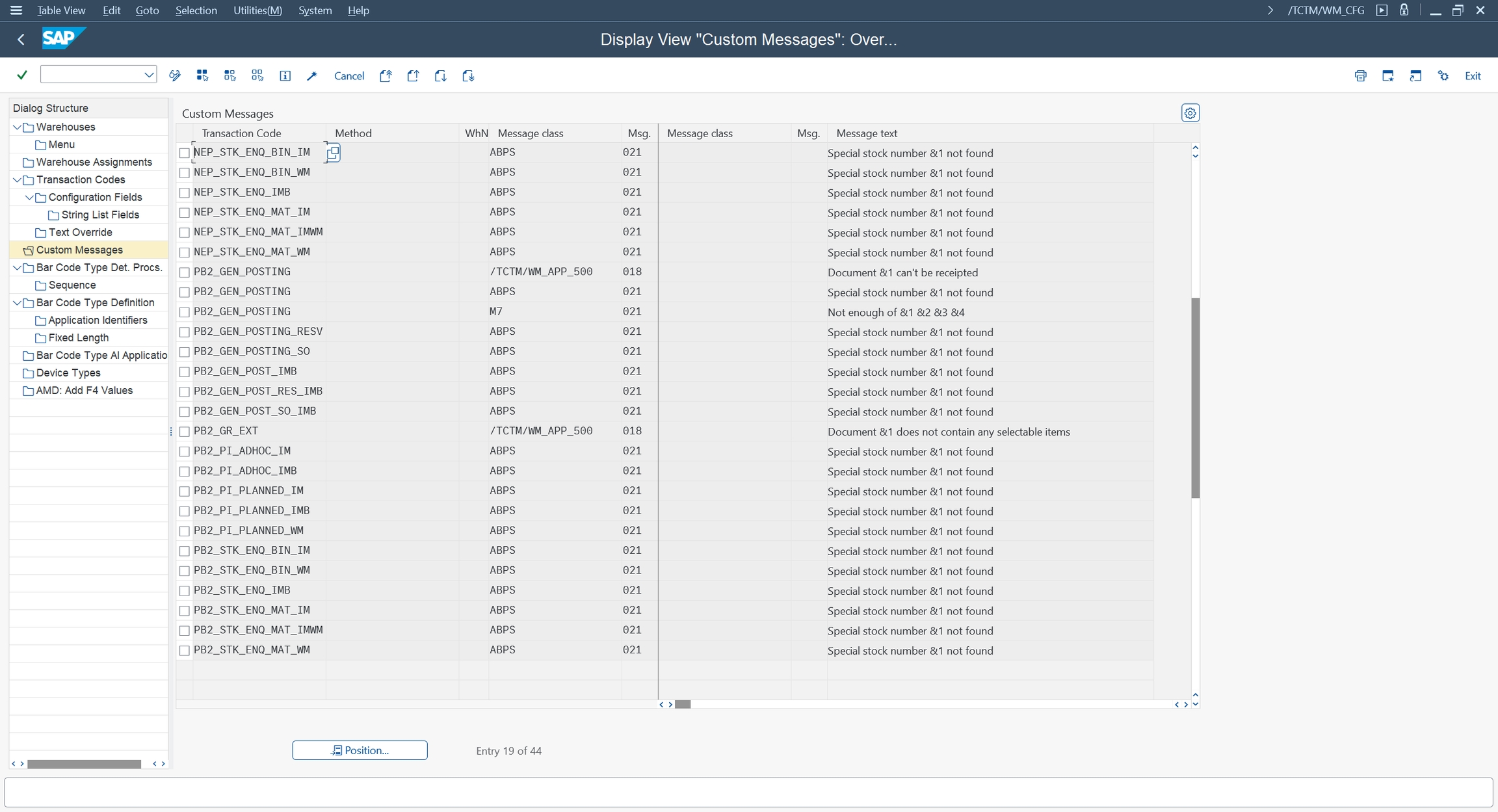
Task: Select the PB2_GR_EXT row checkbox
Action: point(185,432)
